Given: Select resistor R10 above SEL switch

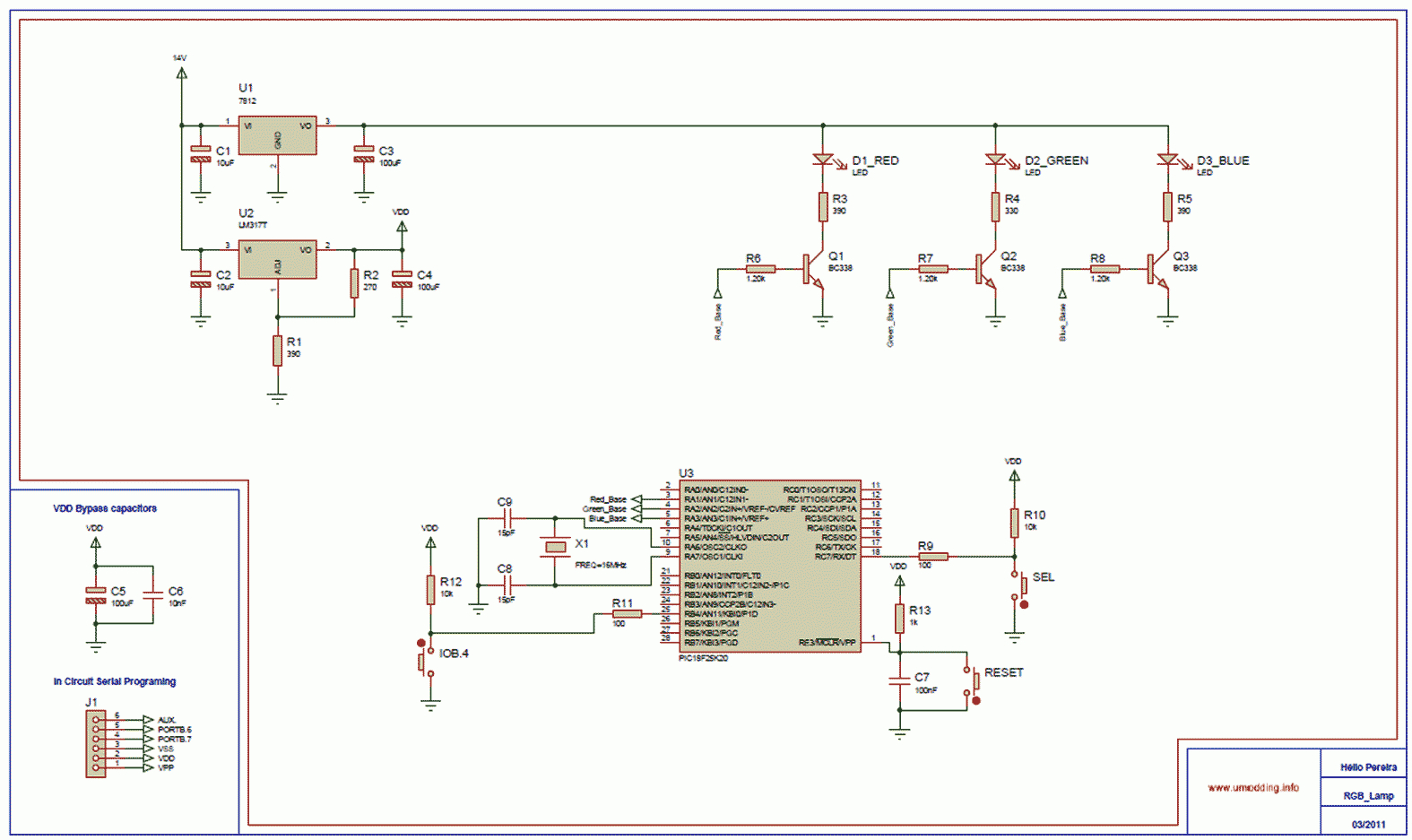Looking at the screenshot, I should [1014, 523].
